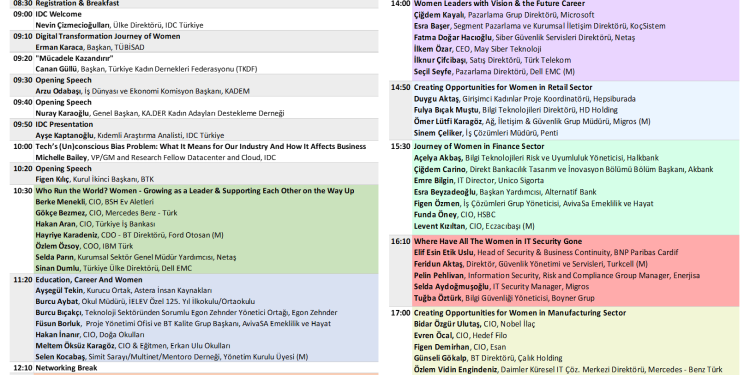The height and width of the screenshot is (375, 750).
Task: Click Çiğdem Carino, Akbank line
Action: point(563,169)
